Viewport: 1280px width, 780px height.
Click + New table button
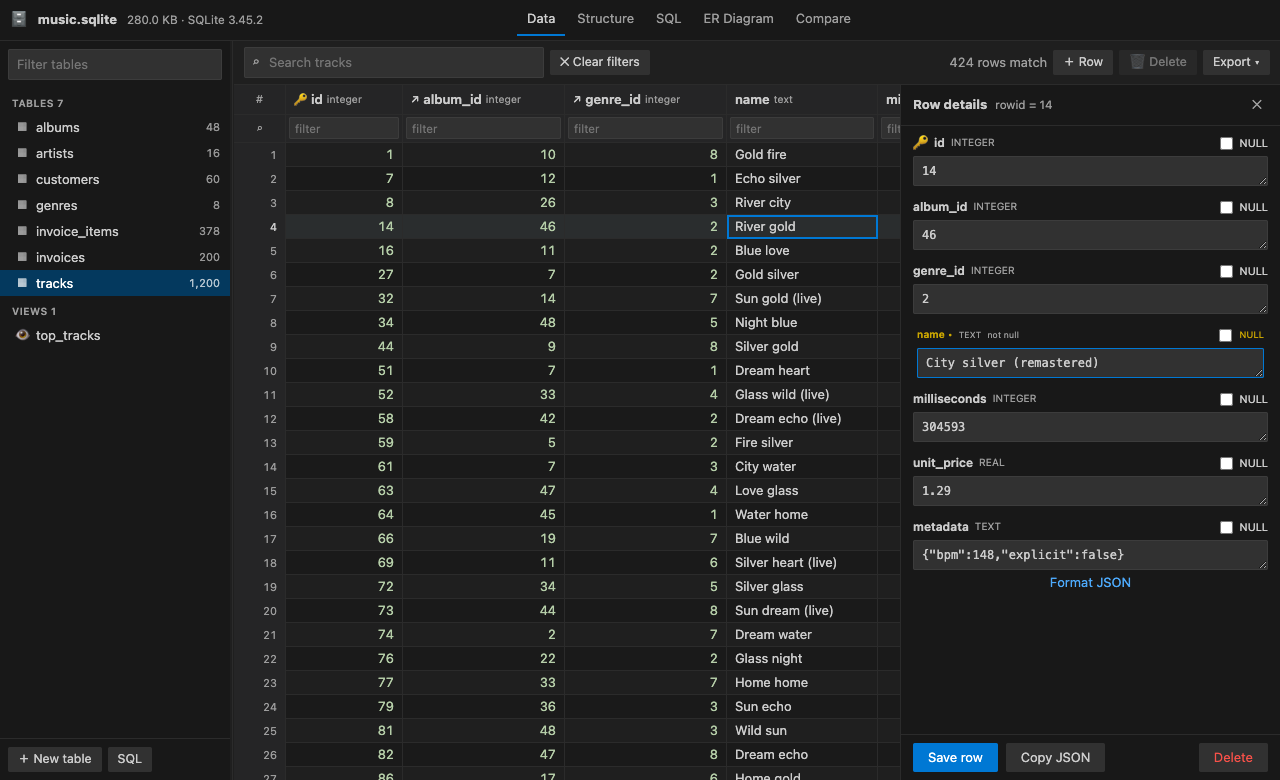55,758
